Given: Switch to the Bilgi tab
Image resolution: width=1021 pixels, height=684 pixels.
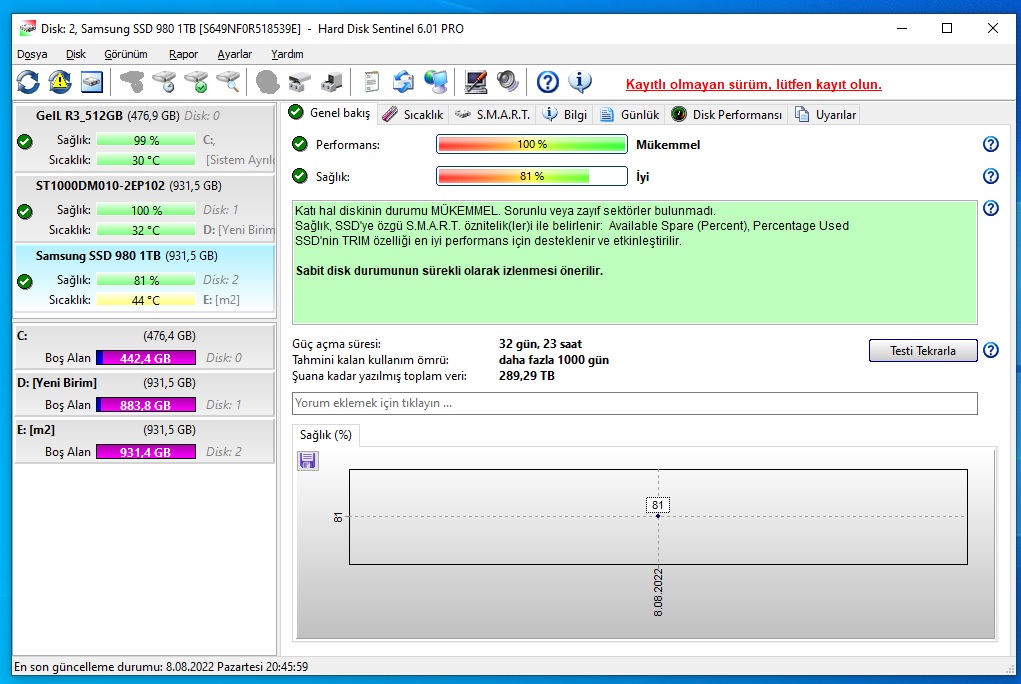Looking at the screenshot, I should [x=565, y=115].
